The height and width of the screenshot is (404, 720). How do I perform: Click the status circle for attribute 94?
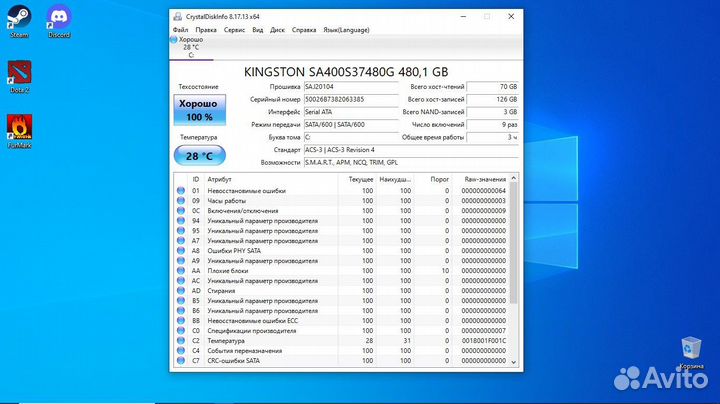[181, 221]
